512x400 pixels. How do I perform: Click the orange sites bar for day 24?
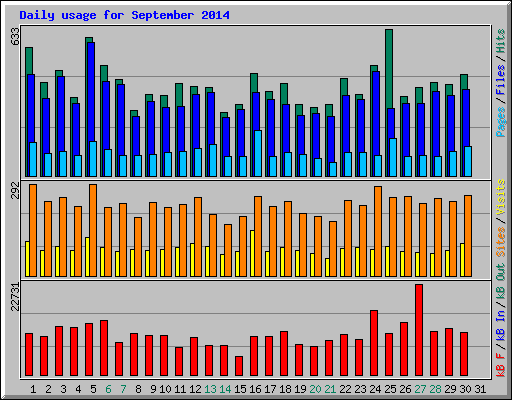(378, 231)
